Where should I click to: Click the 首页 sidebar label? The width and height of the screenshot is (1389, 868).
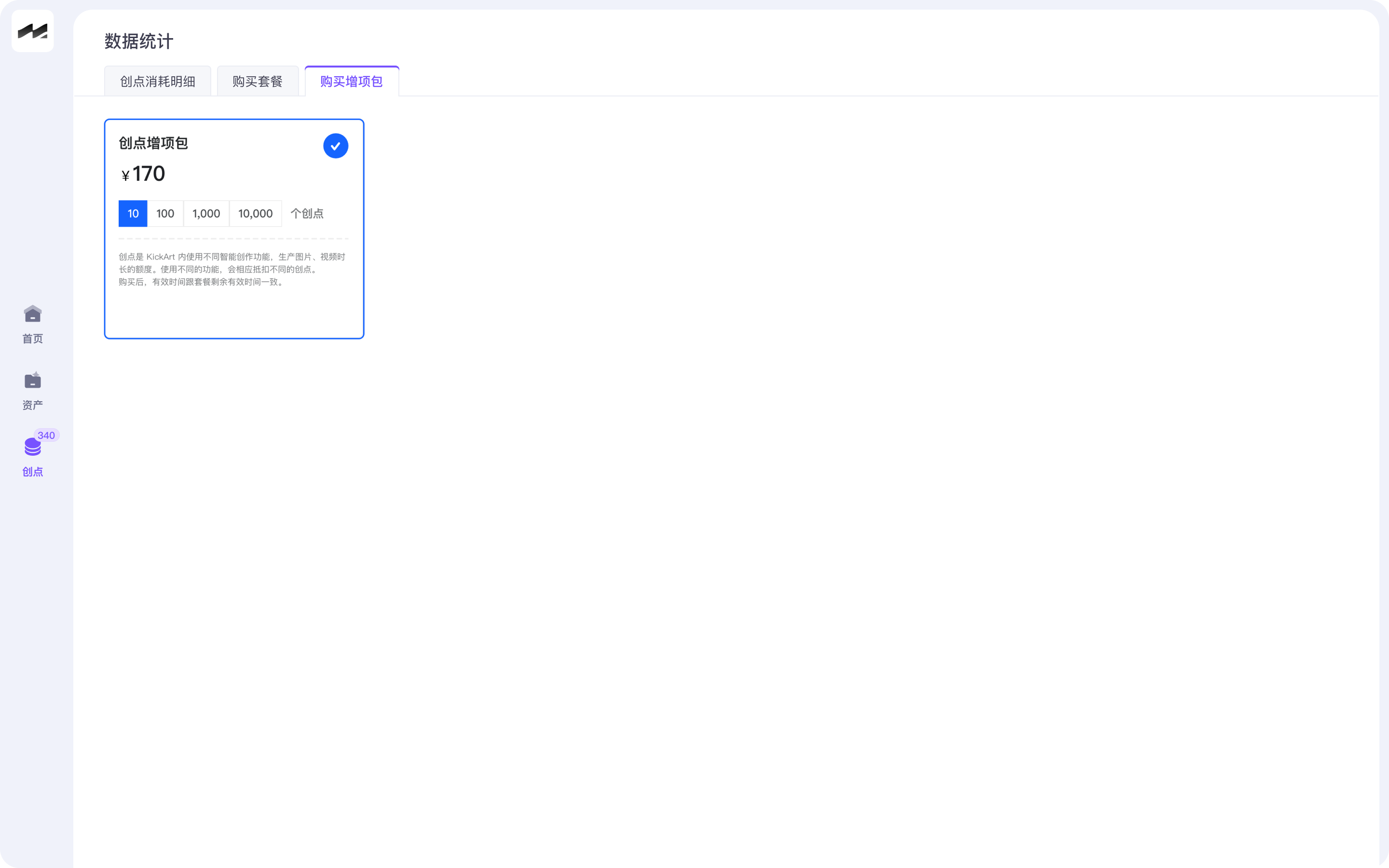click(33, 339)
